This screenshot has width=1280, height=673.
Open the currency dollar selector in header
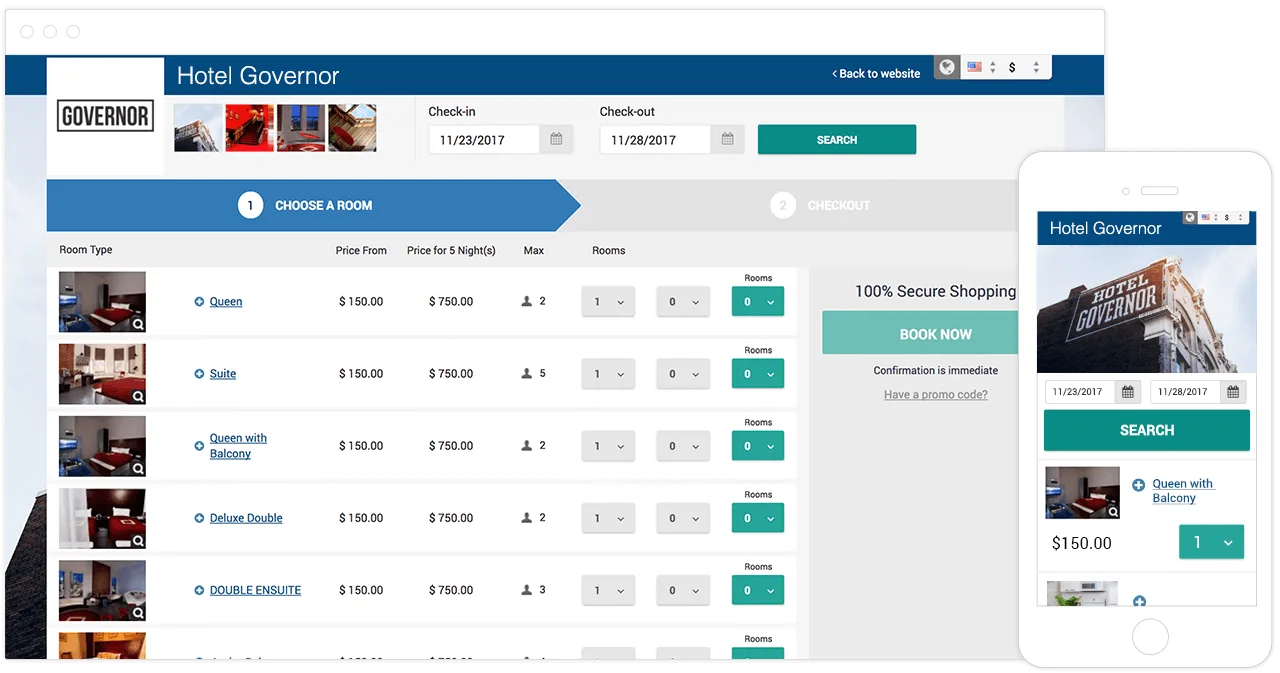[x=1024, y=68]
